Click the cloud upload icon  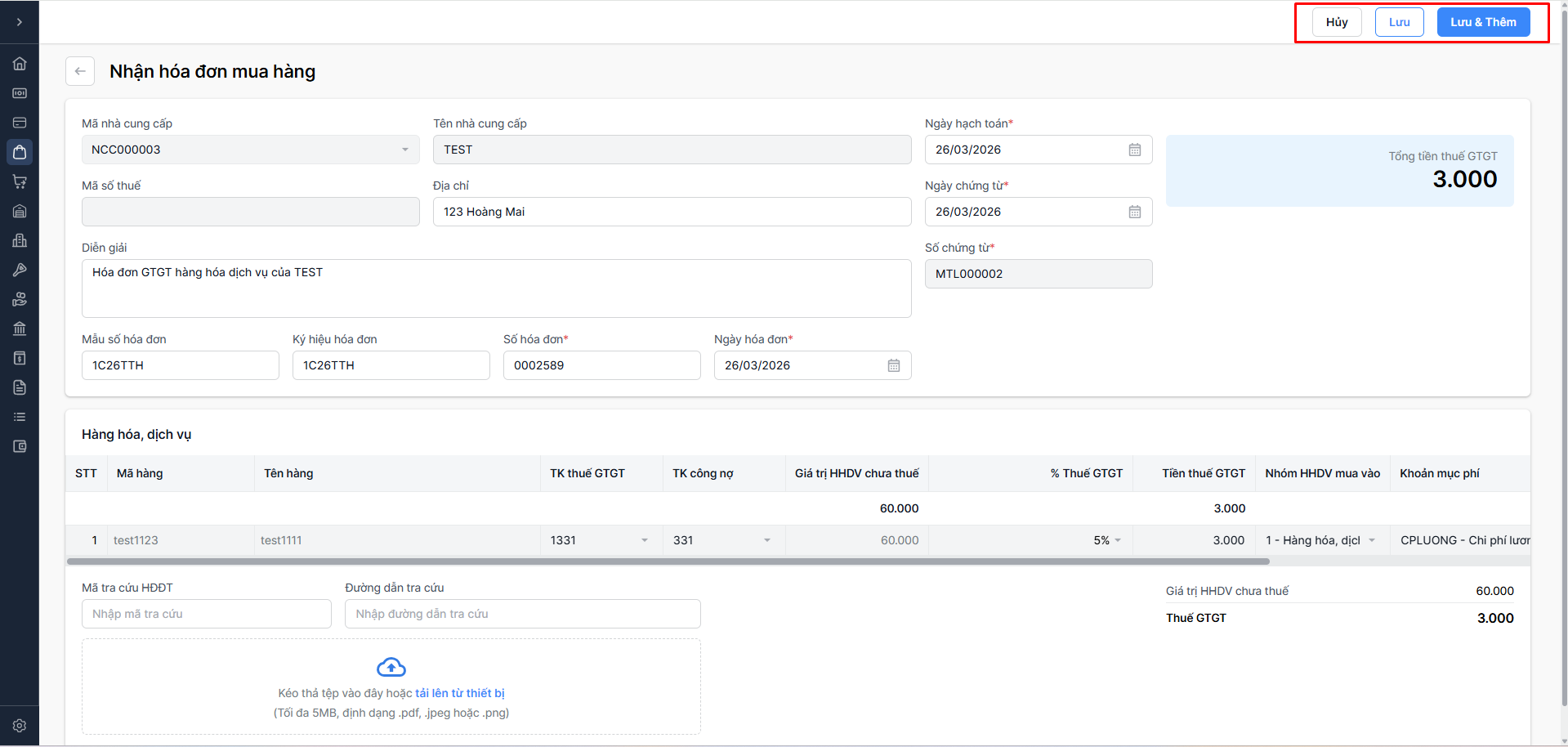(x=391, y=668)
